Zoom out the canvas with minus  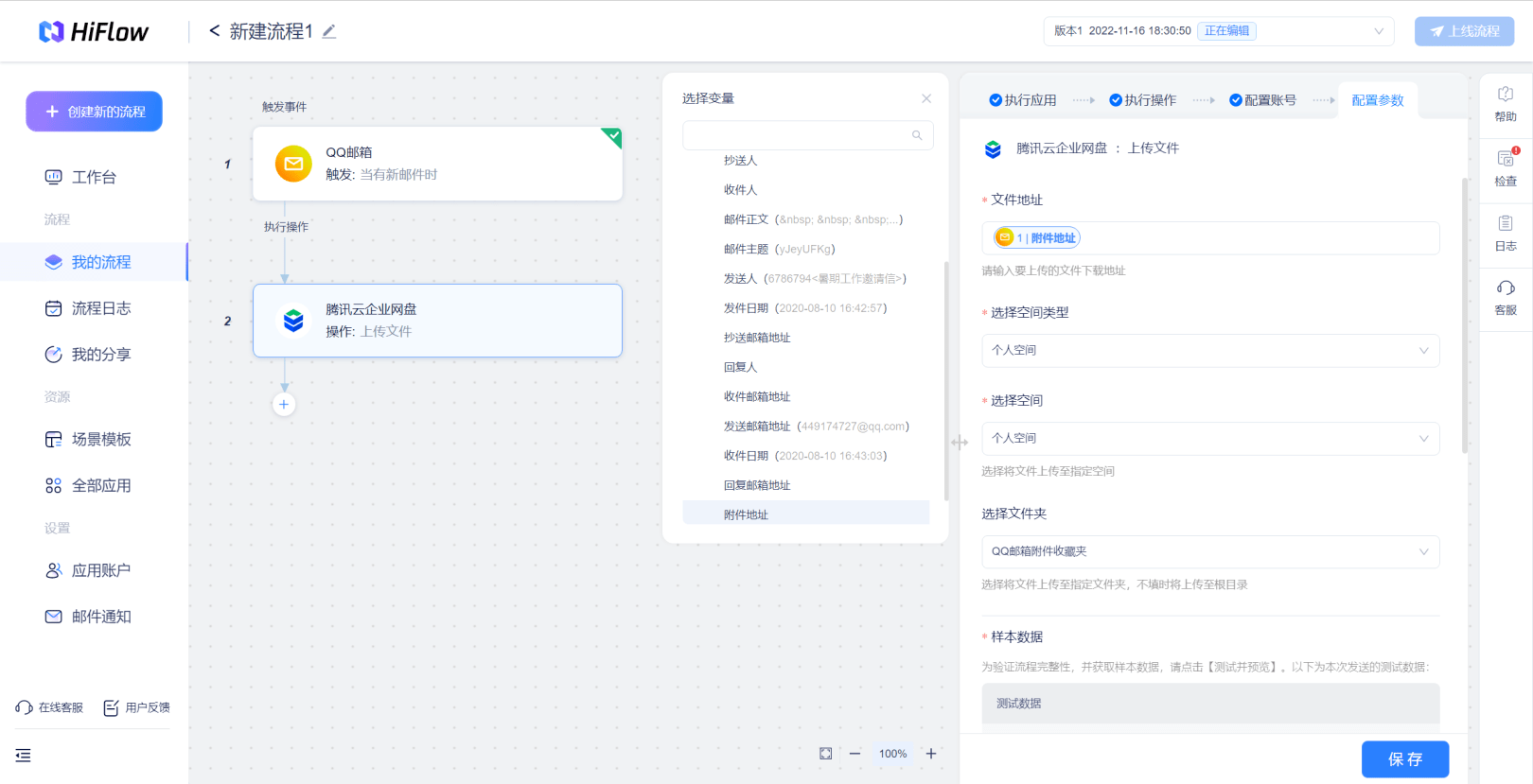[855, 754]
